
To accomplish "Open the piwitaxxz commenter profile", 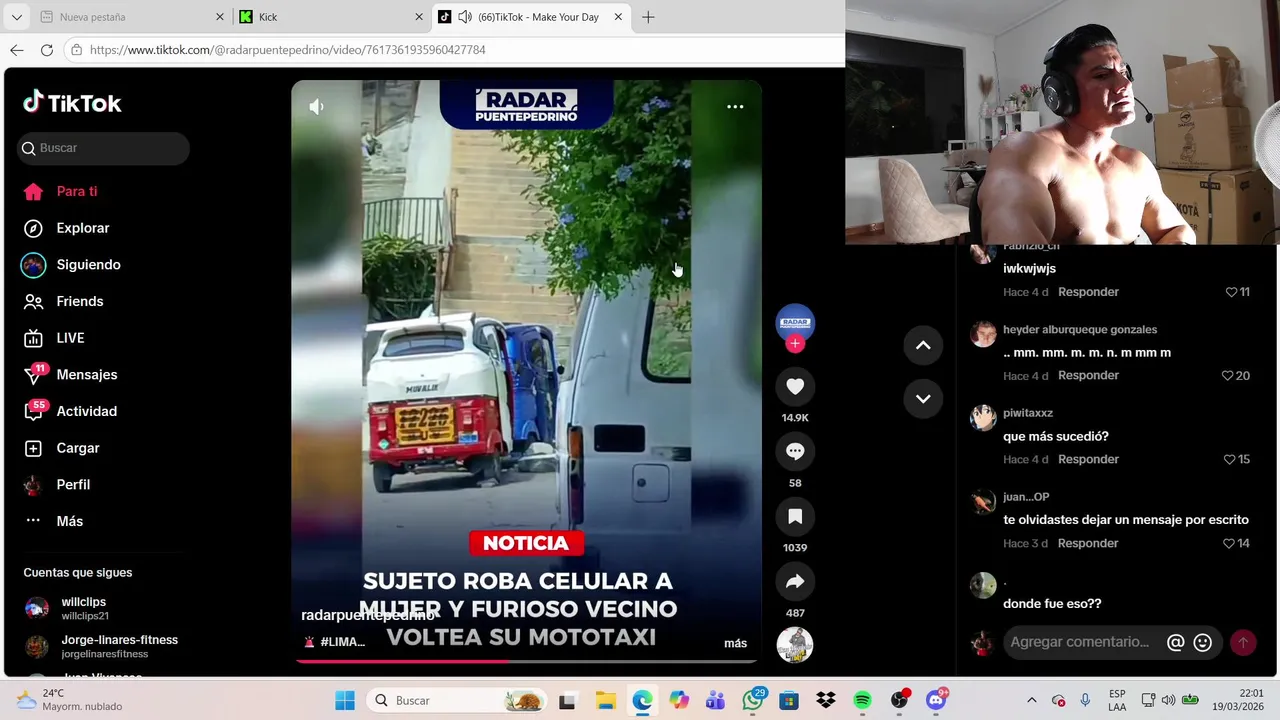I will [x=1028, y=413].
